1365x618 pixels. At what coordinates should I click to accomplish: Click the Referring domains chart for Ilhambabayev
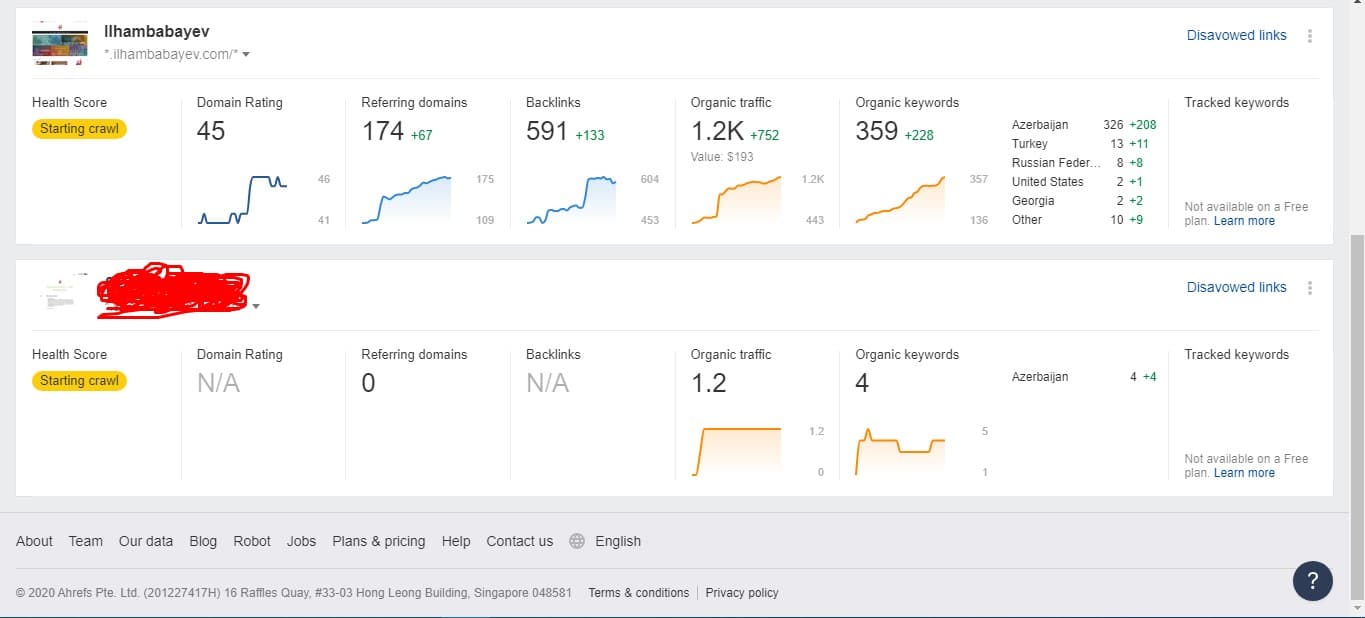(406, 200)
